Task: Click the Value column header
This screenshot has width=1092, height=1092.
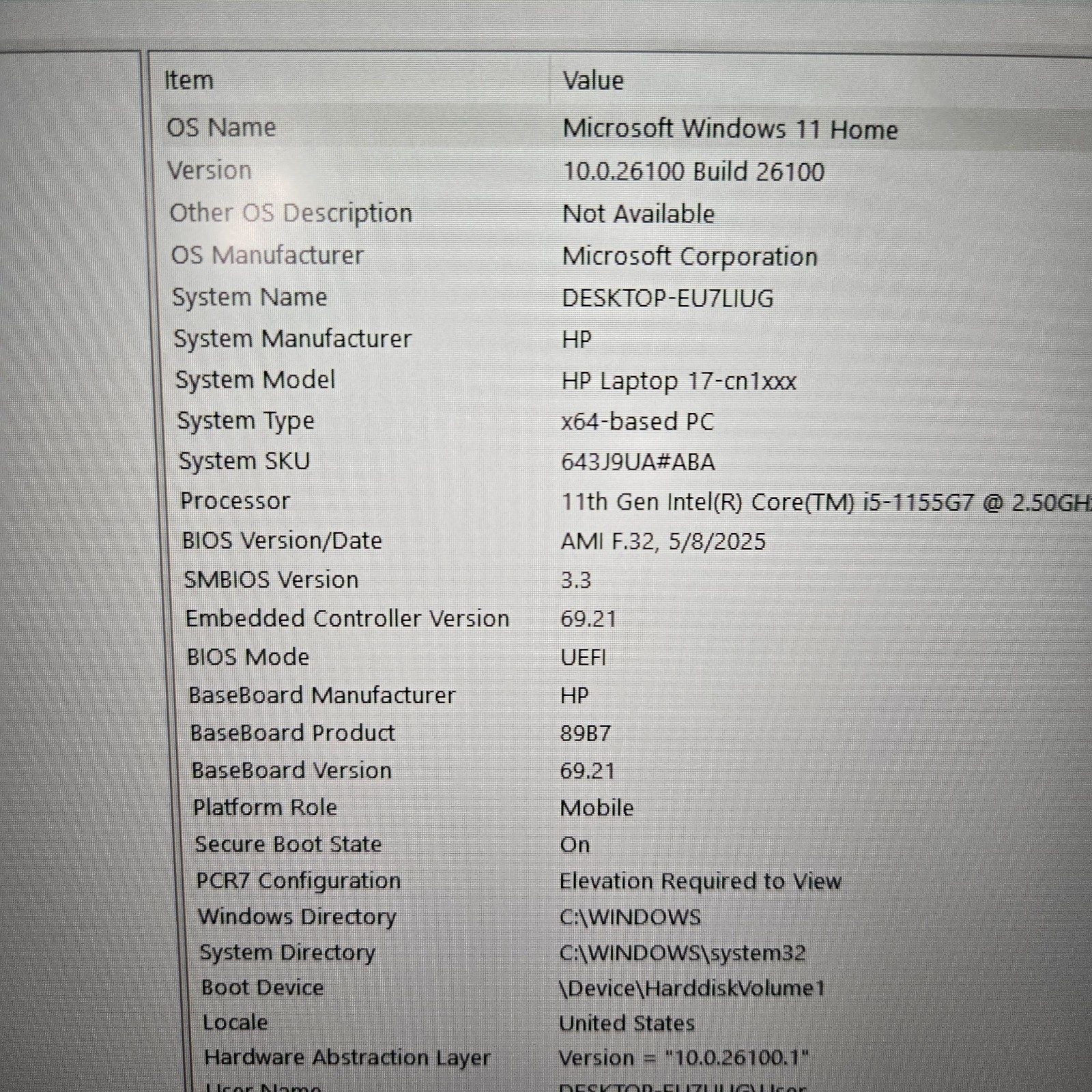Action: click(592, 81)
